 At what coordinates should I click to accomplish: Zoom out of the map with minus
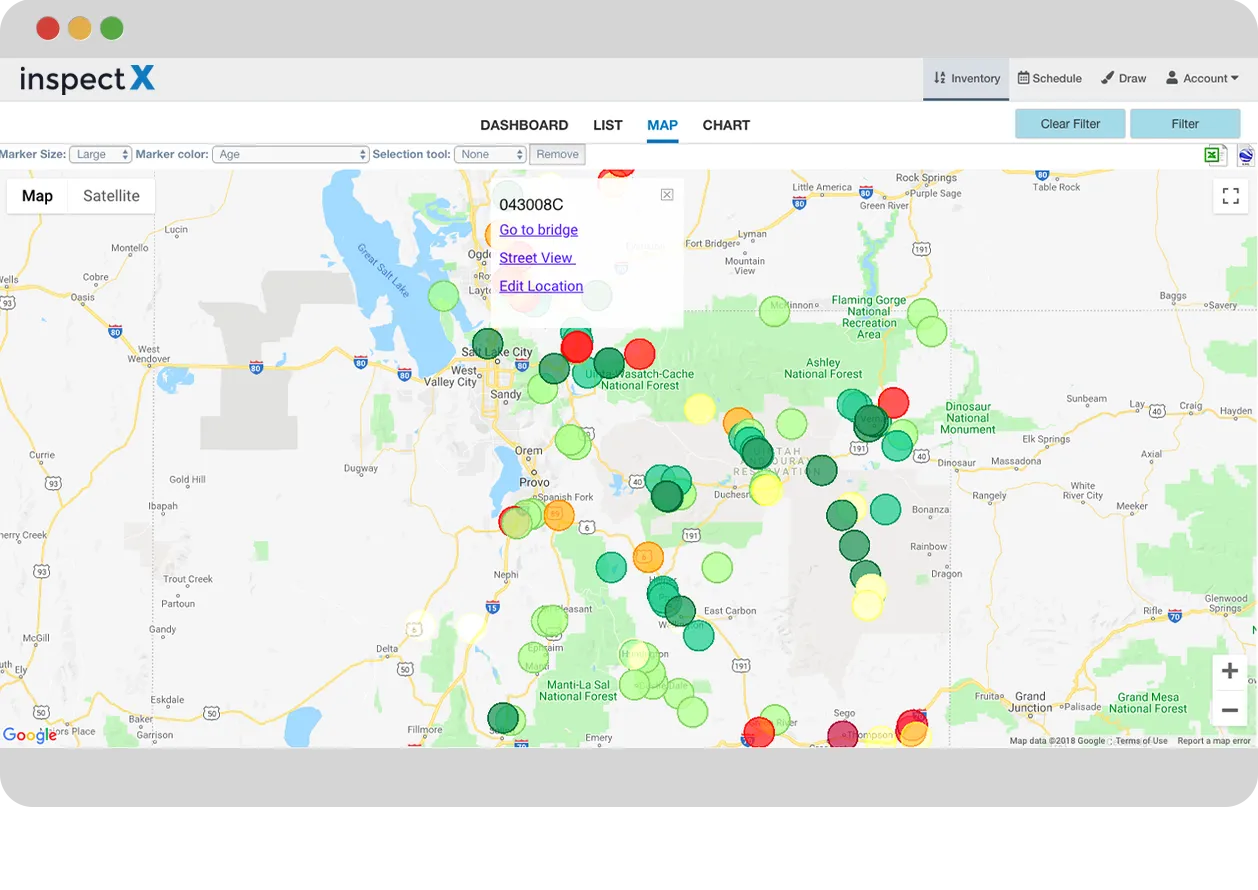click(x=1230, y=710)
